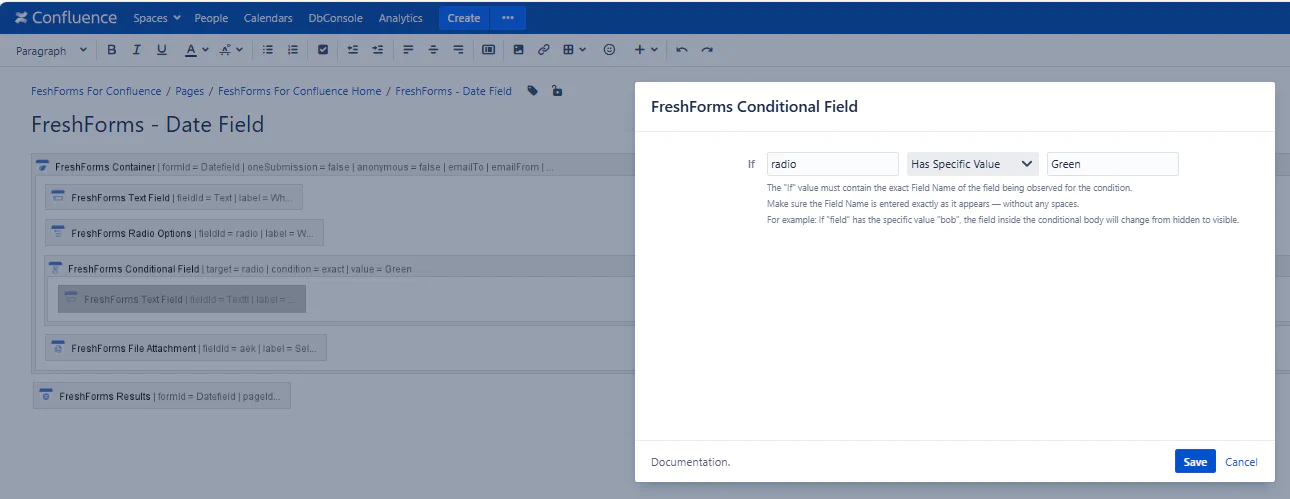The height and width of the screenshot is (499, 1290).
Task: Insert a task list checkbox
Action: coord(323,50)
